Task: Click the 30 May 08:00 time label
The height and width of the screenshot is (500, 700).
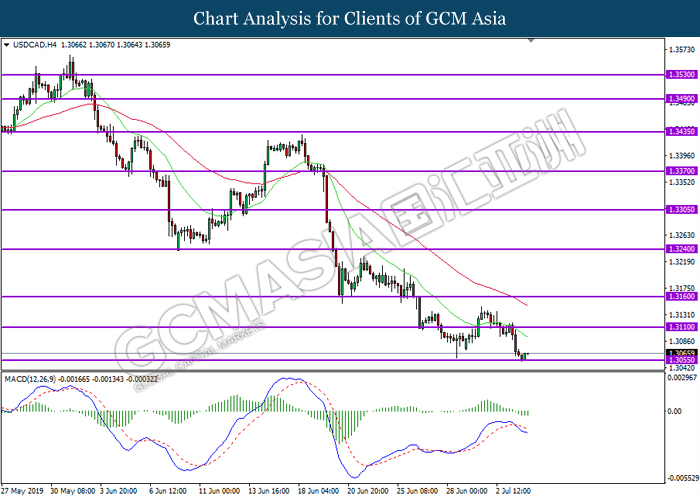Action: tap(73, 491)
